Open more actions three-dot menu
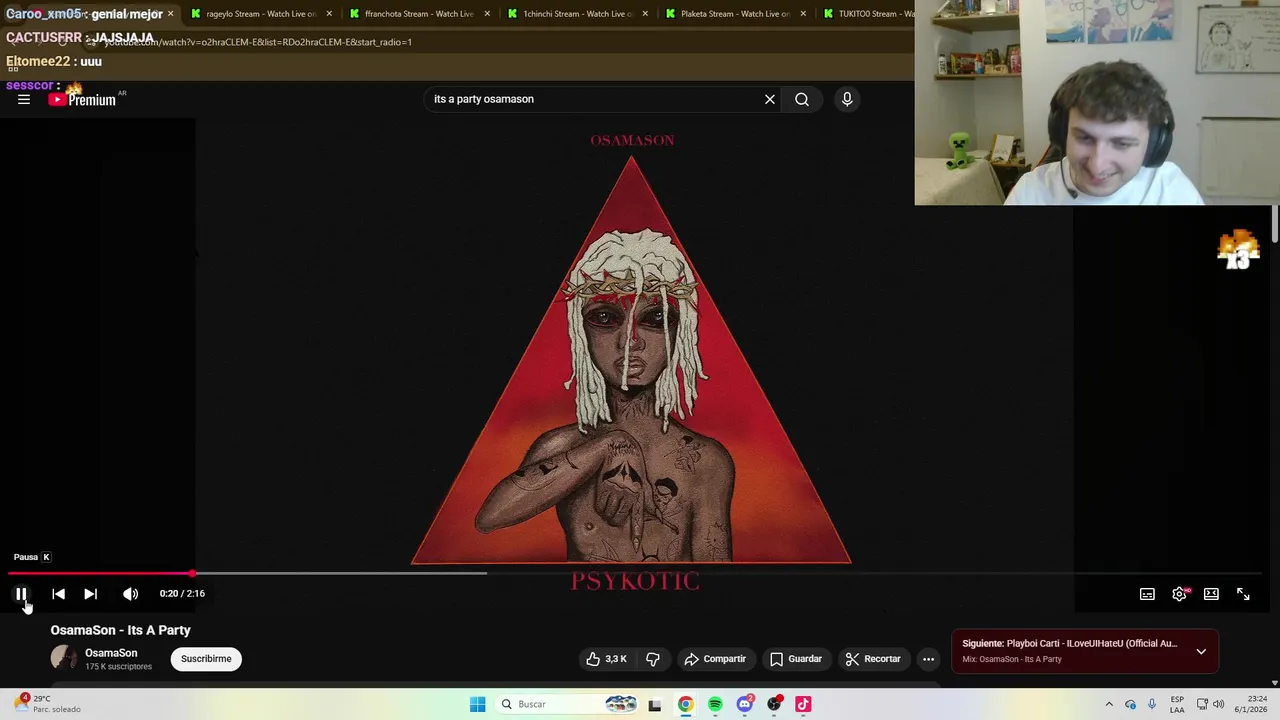The height and width of the screenshot is (720, 1280). (x=928, y=659)
